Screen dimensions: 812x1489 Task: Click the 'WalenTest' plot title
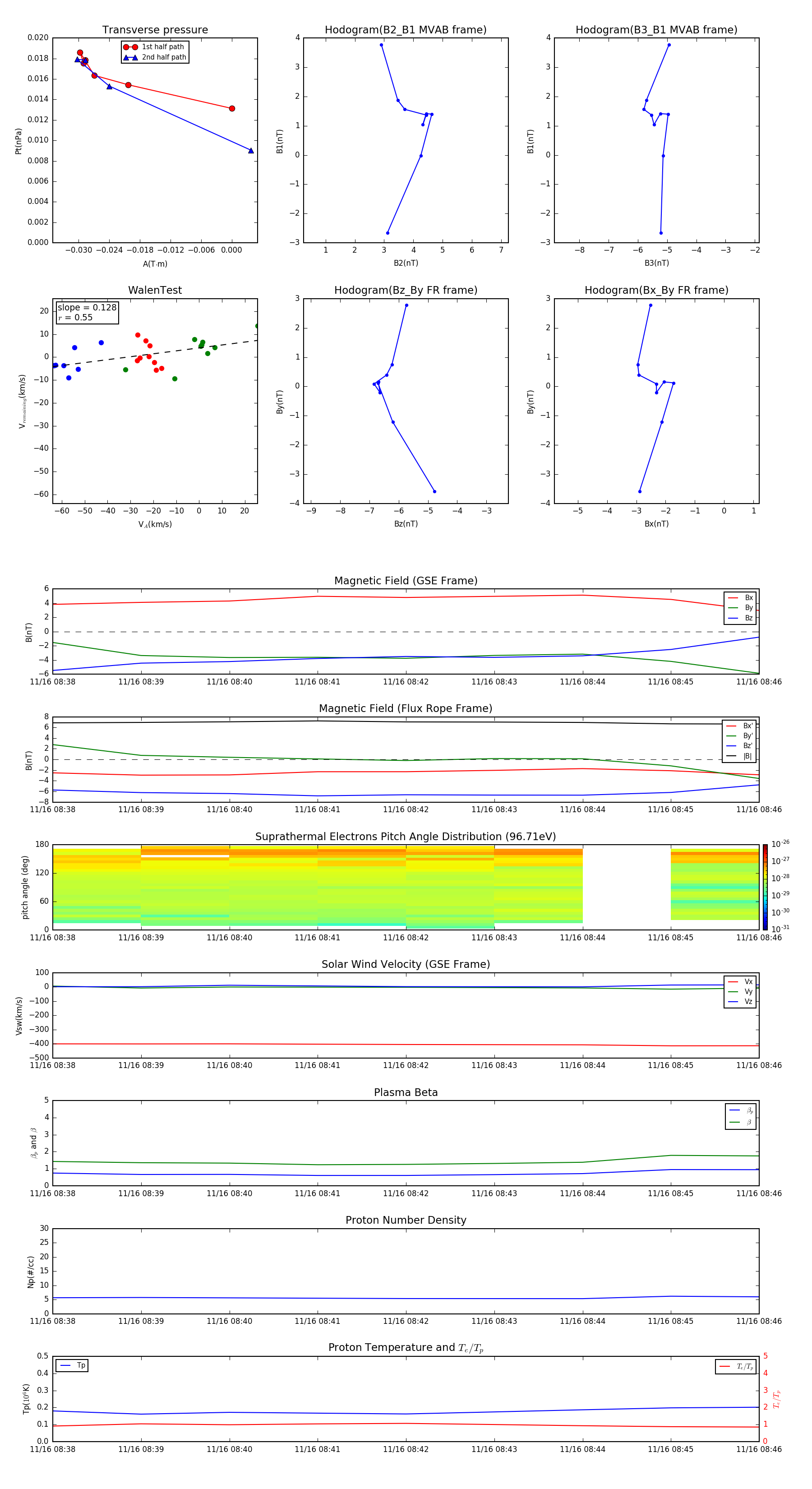coord(155,290)
